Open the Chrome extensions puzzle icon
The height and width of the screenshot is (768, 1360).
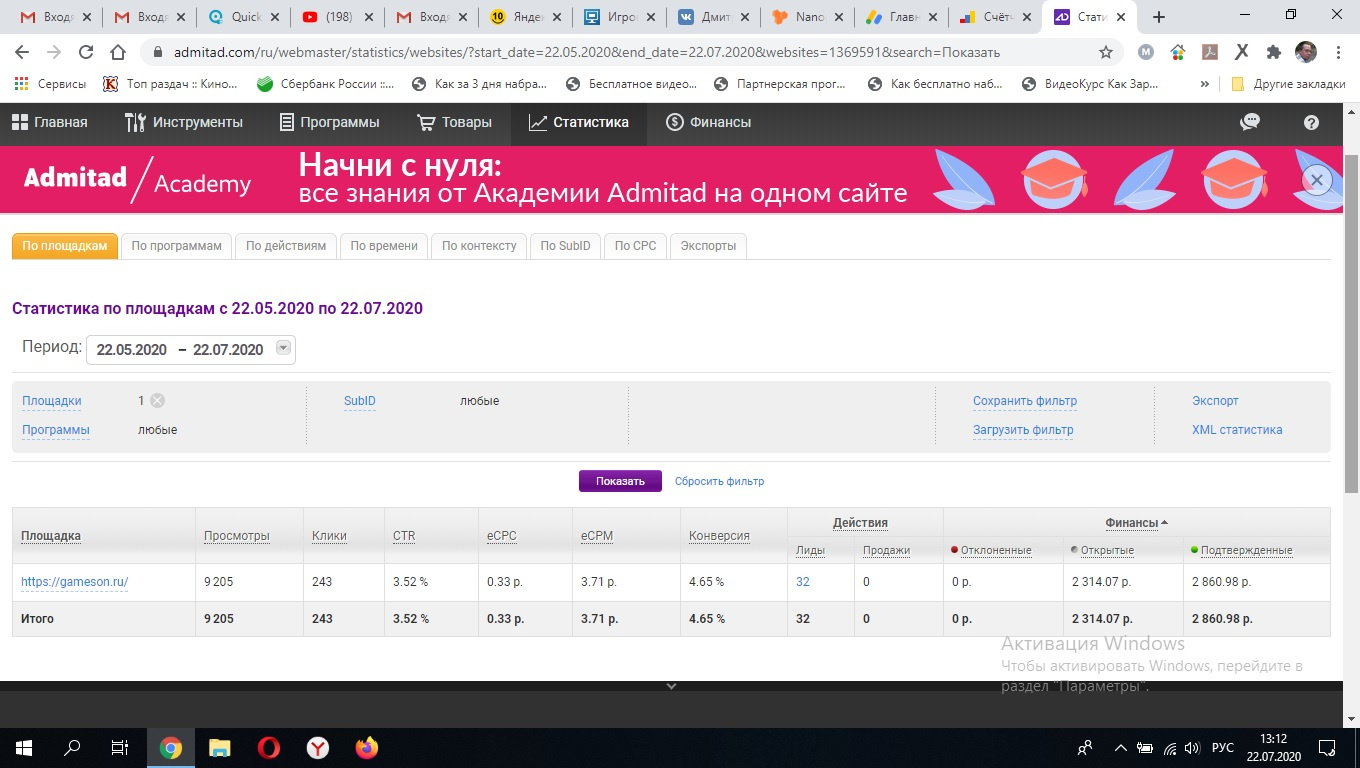tap(1273, 52)
